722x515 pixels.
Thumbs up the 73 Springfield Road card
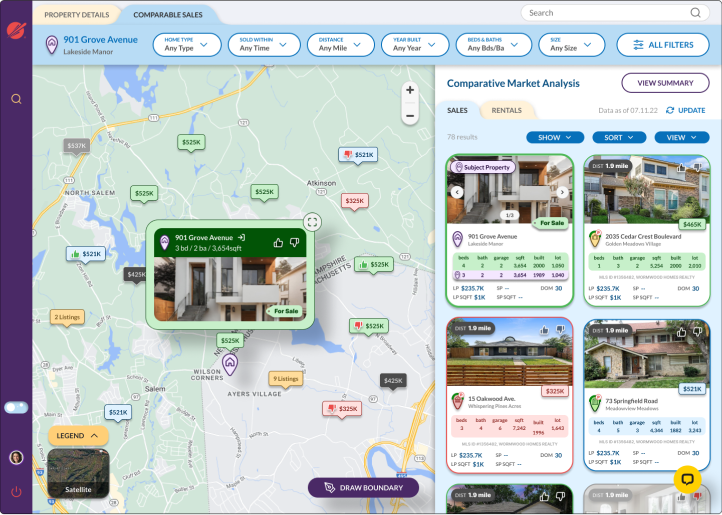pos(681,332)
